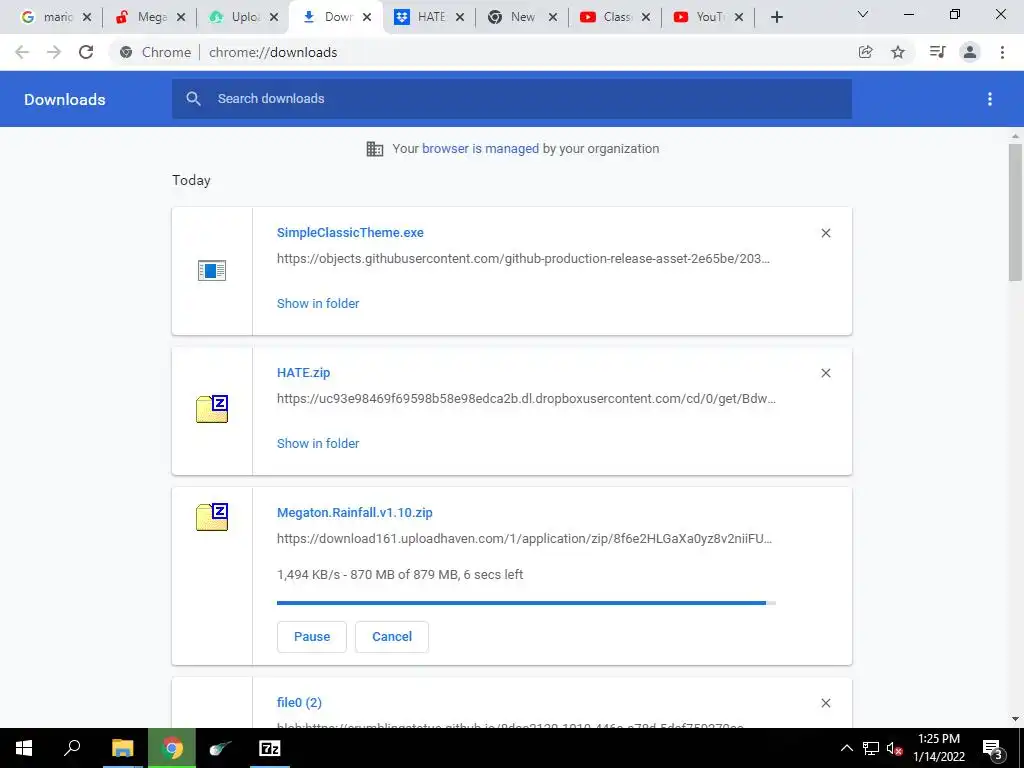
Task: Click the managed organization building icon
Action: (x=375, y=149)
